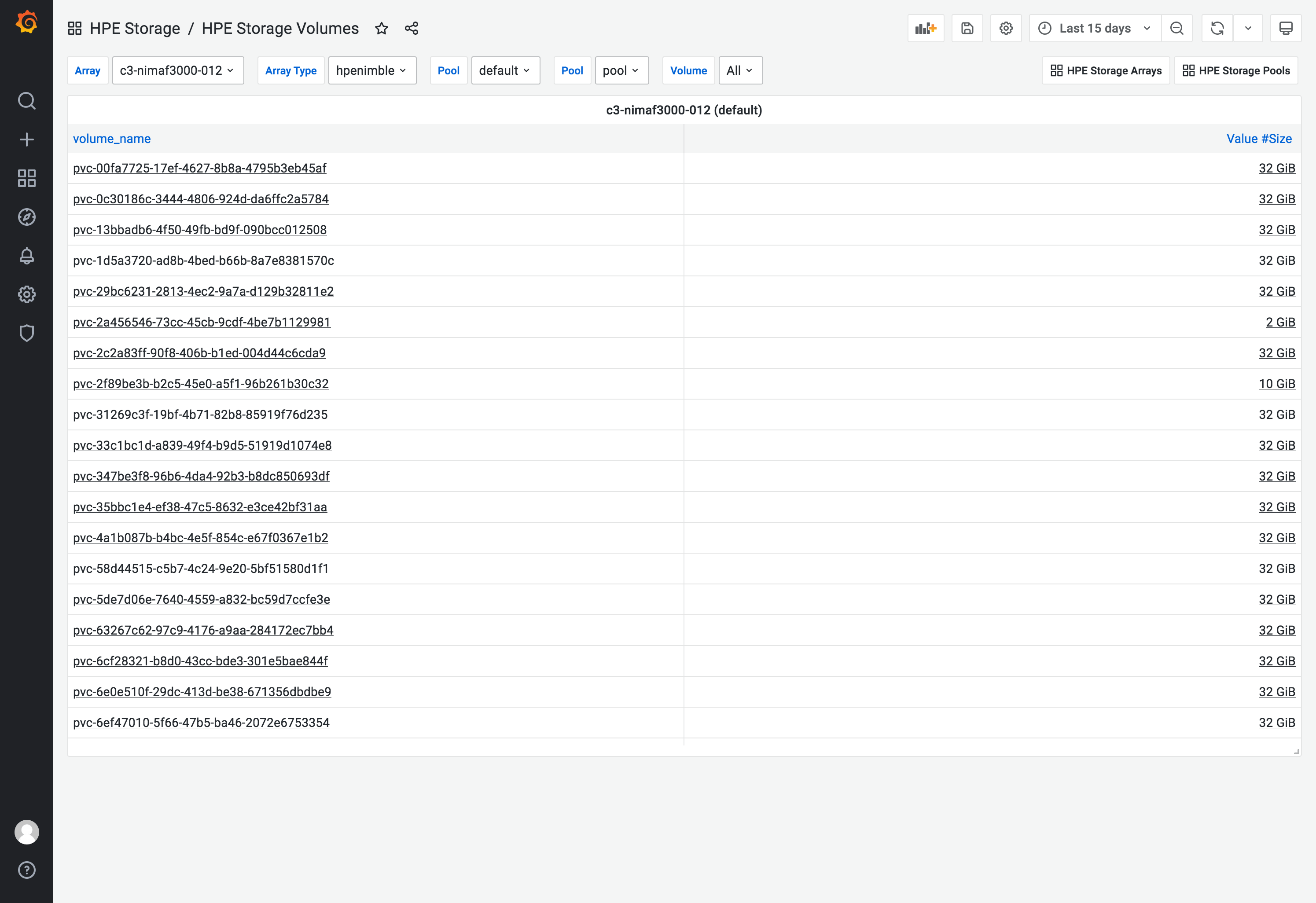Screen dimensions: 1316x903
Task: Expand the Array c3-nimaf3000-012 dropdown
Action: click(x=178, y=71)
